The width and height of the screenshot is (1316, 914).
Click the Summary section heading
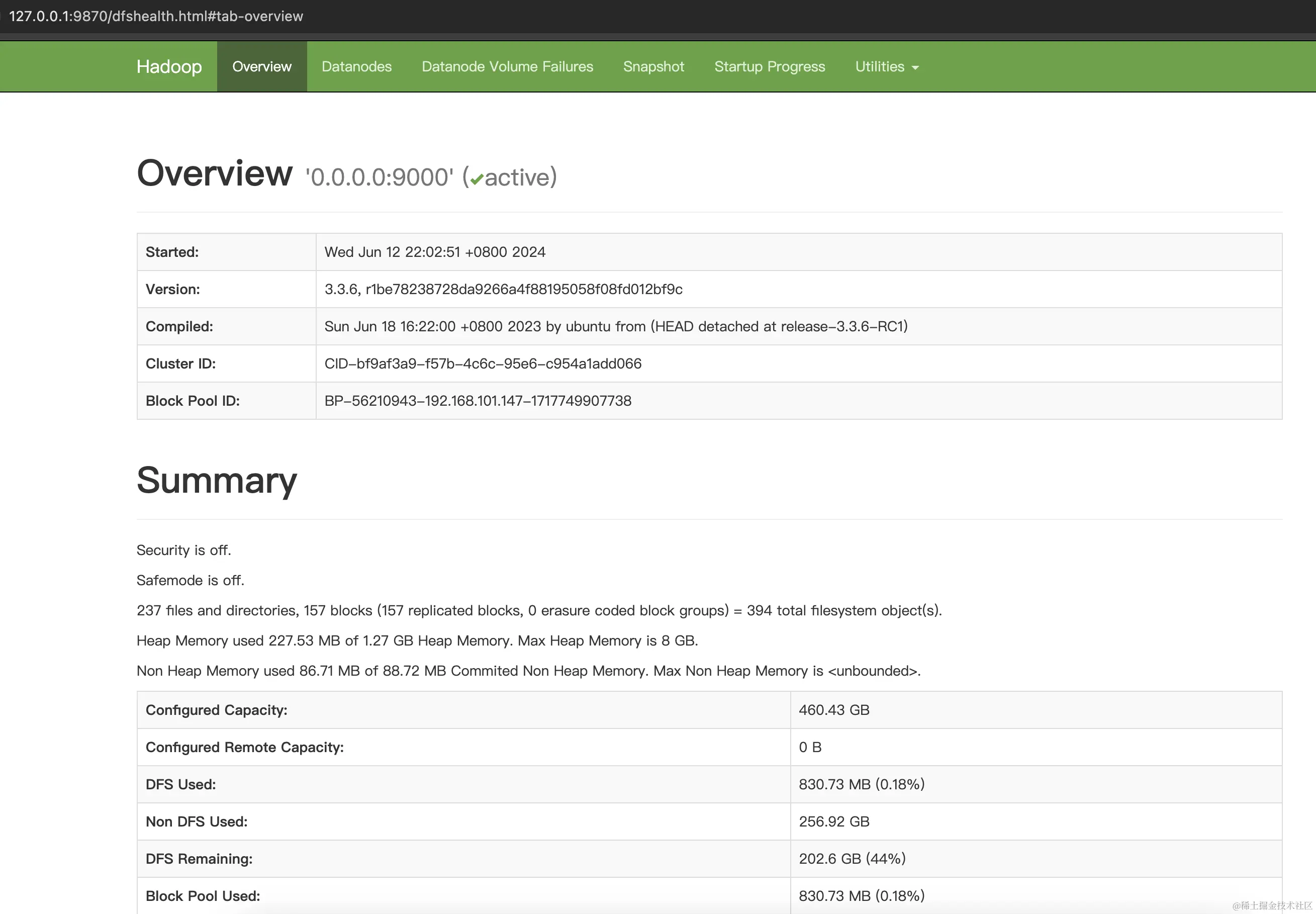coord(216,481)
